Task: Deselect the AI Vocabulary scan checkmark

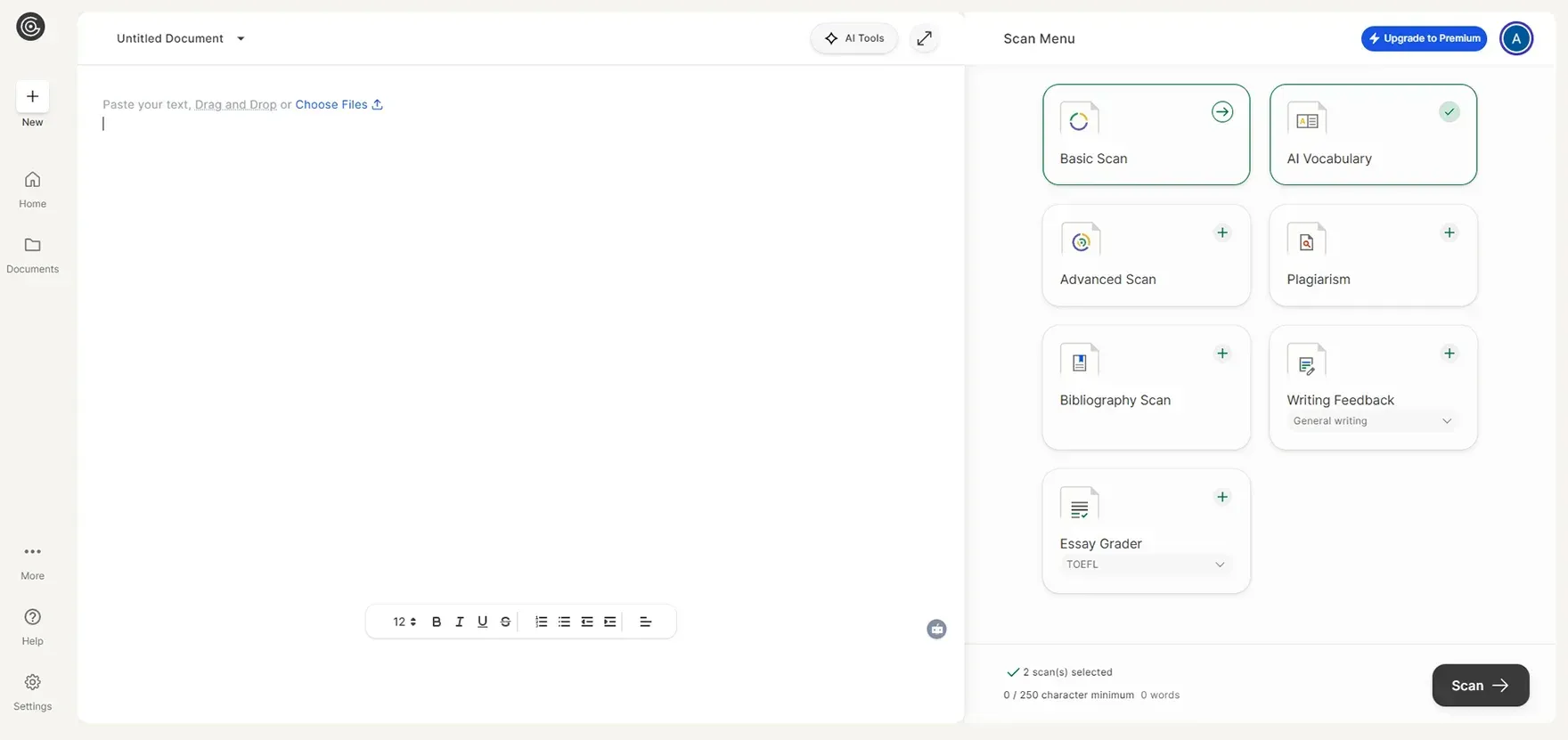Action: pos(1450,112)
